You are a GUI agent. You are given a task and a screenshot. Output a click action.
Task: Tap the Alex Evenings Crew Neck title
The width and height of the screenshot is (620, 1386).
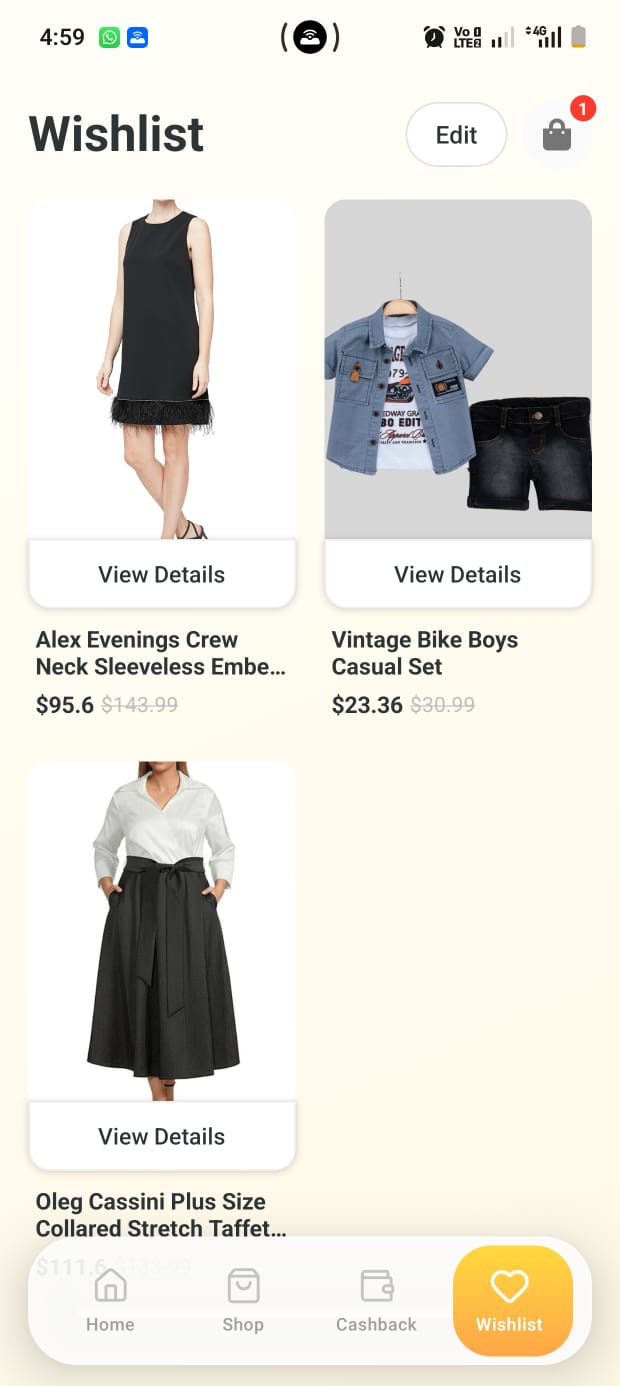[x=161, y=653]
